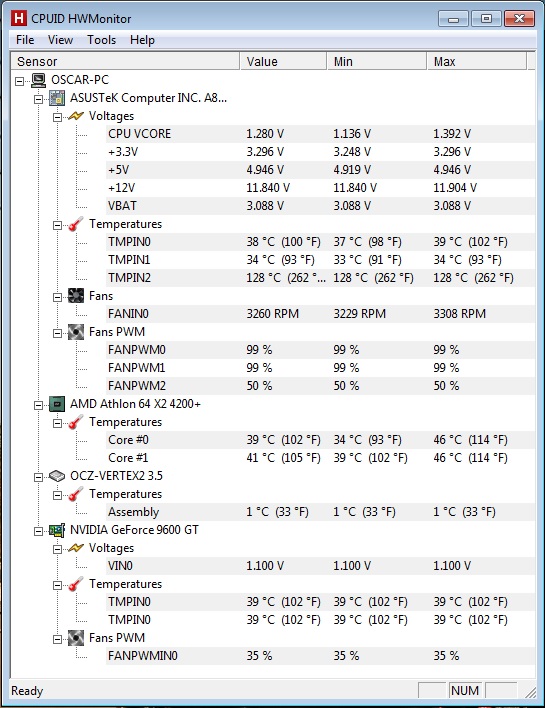Click the Sensor column header
The image size is (545, 708).
(125, 61)
